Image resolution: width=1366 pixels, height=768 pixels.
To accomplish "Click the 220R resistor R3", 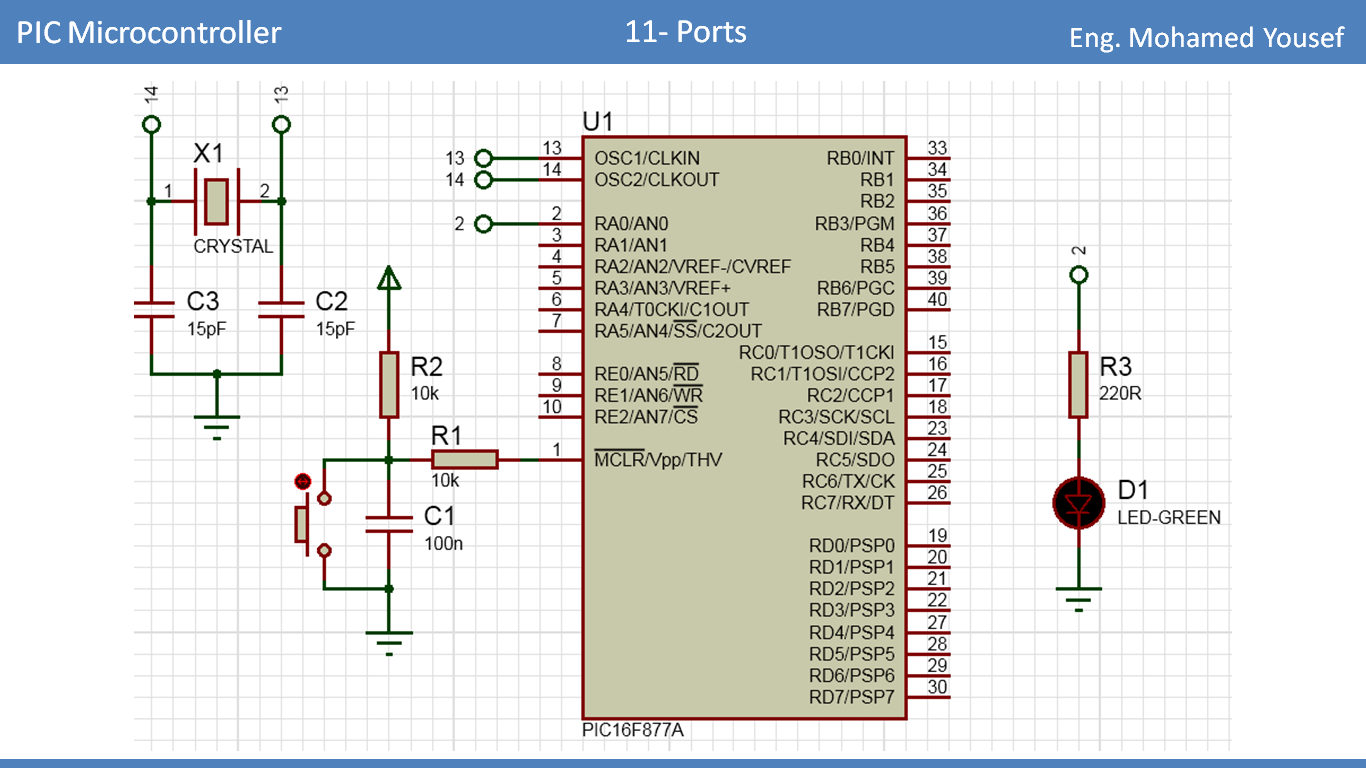I will (x=1078, y=383).
